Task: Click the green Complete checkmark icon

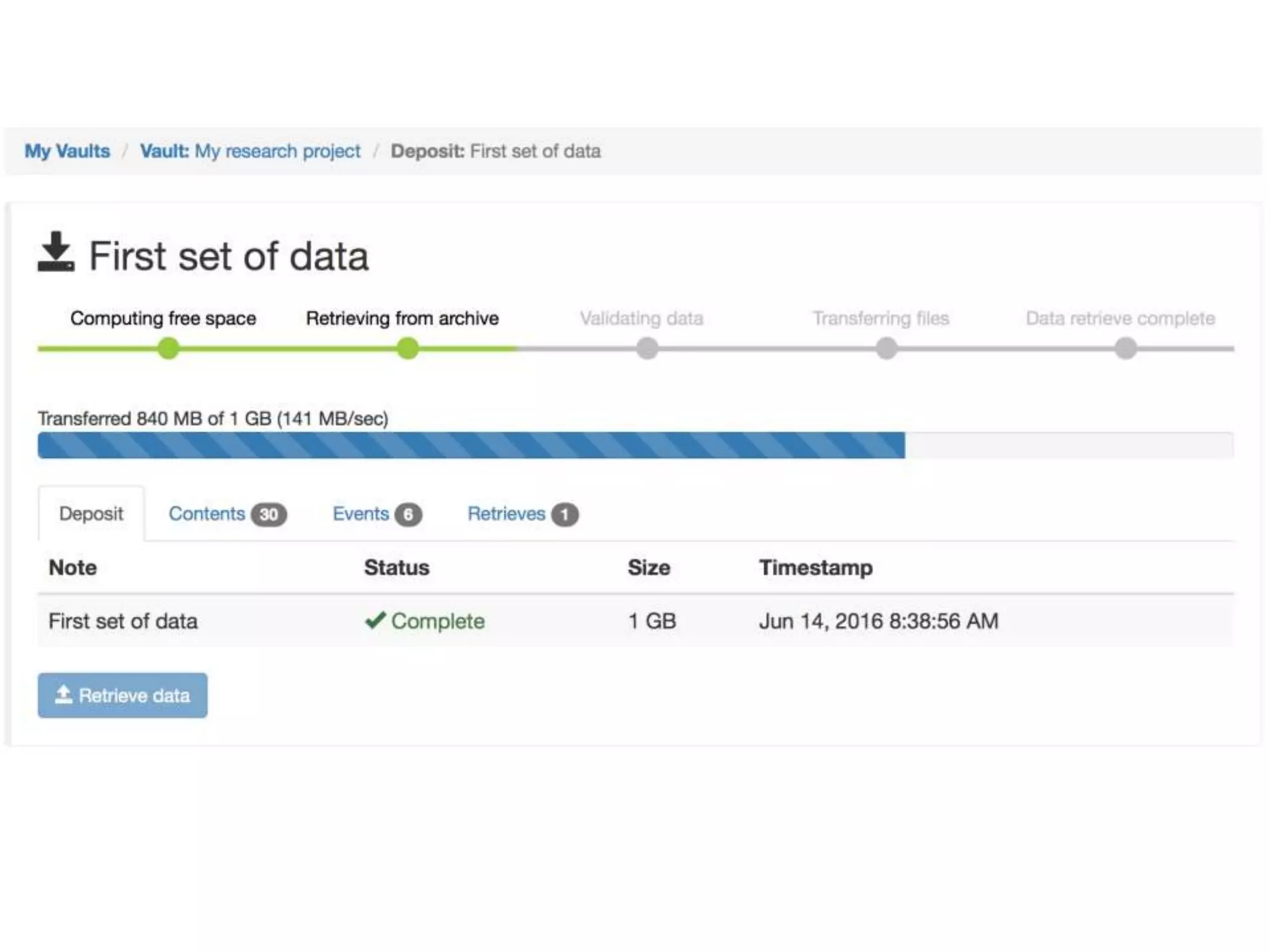Action: coord(375,620)
